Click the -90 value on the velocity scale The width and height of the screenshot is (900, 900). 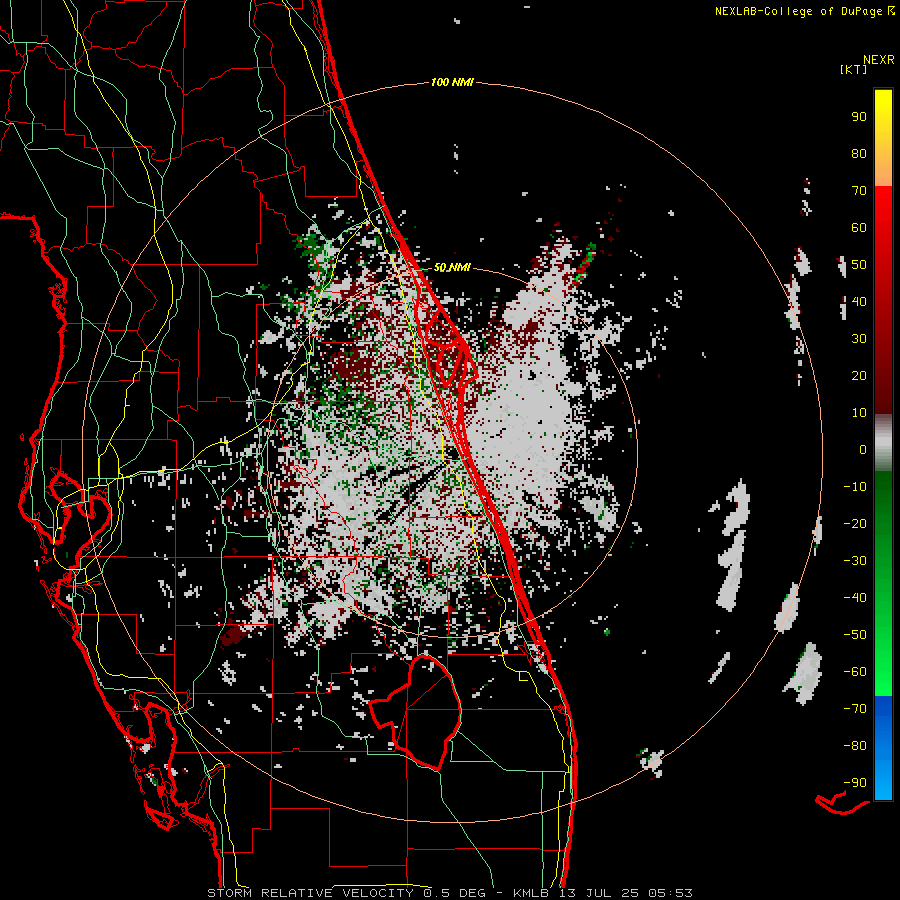pyautogui.click(x=855, y=783)
